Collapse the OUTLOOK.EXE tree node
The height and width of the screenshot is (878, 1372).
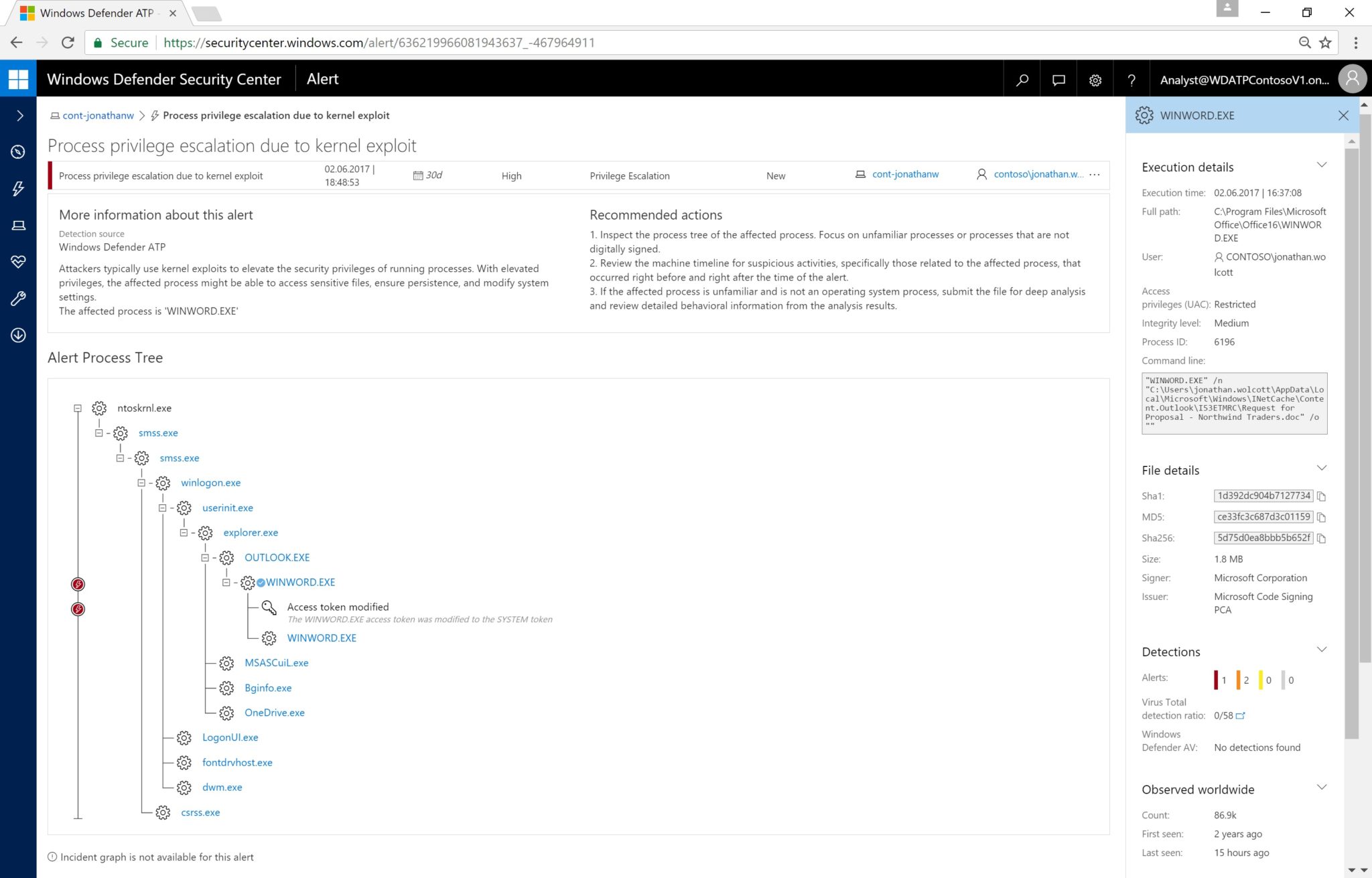click(205, 557)
